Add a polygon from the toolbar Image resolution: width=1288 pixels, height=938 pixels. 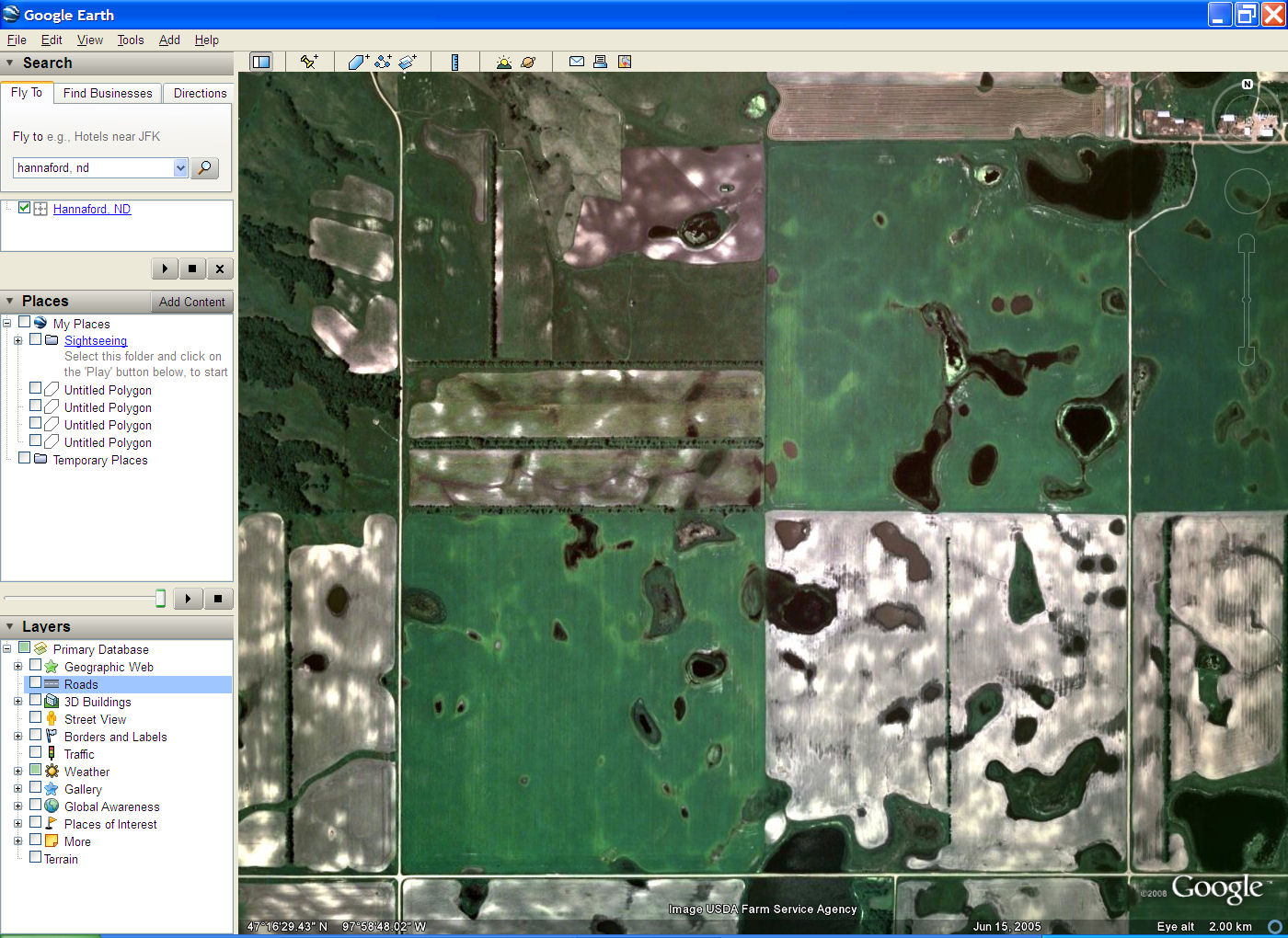click(x=359, y=62)
